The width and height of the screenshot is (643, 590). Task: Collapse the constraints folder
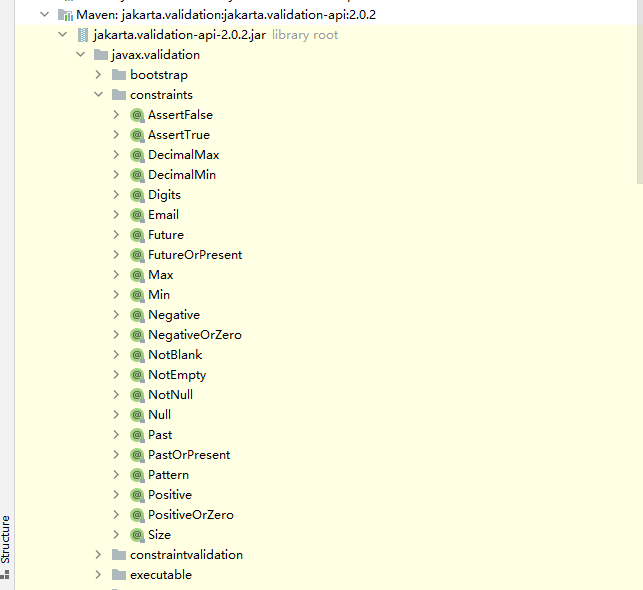click(x=98, y=94)
